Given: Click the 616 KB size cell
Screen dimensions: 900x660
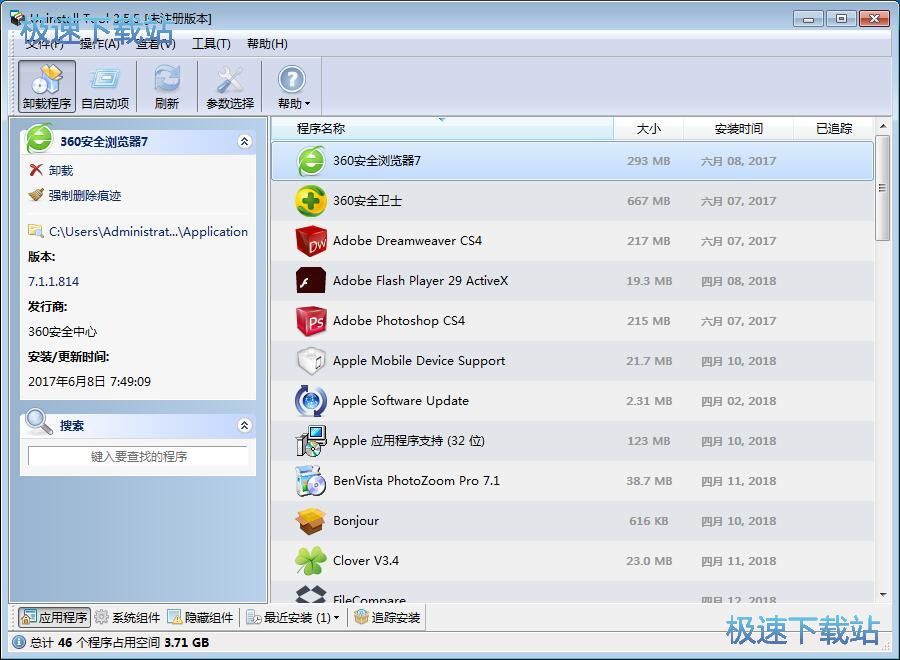Looking at the screenshot, I should [x=649, y=521].
